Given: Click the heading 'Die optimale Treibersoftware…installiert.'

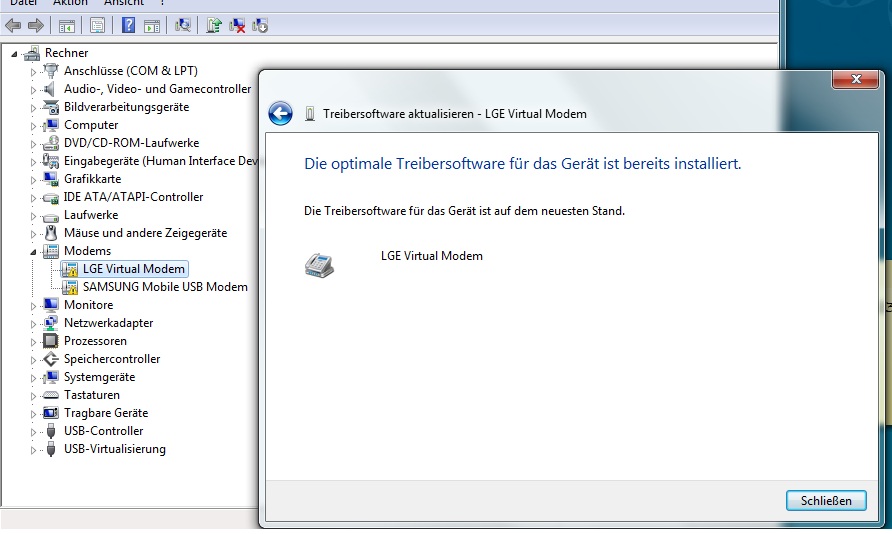Looking at the screenshot, I should pyautogui.click(x=522, y=164).
